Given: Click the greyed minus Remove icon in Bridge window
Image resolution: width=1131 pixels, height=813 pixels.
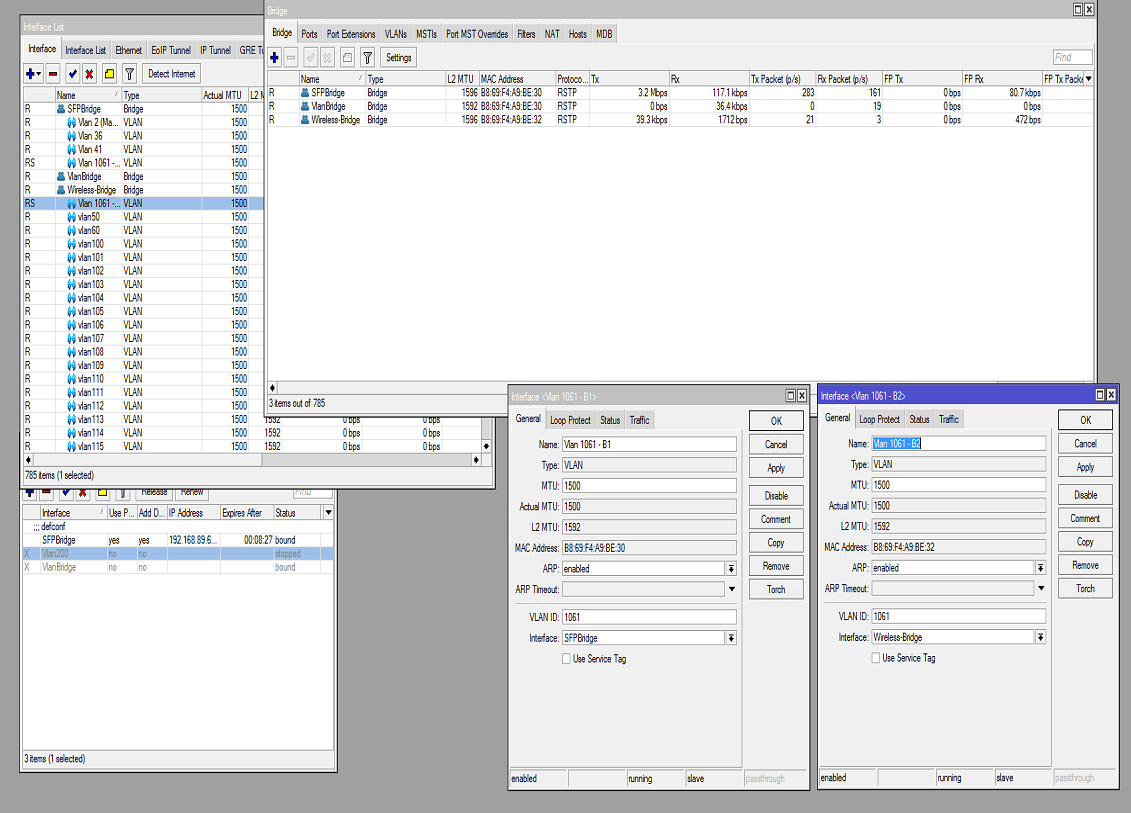Looking at the screenshot, I should tap(291, 58).
